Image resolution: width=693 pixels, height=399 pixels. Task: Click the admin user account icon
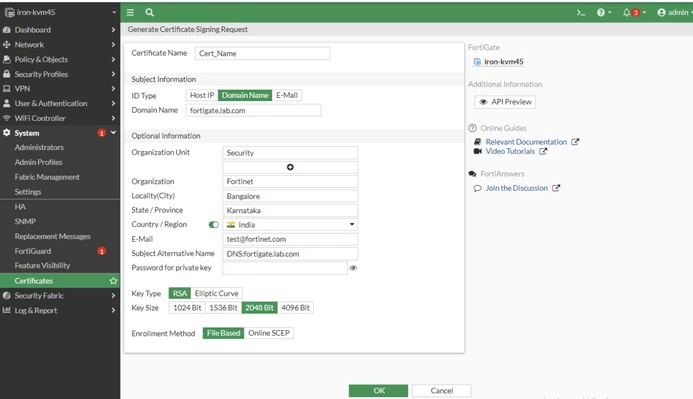click(661, 12)
